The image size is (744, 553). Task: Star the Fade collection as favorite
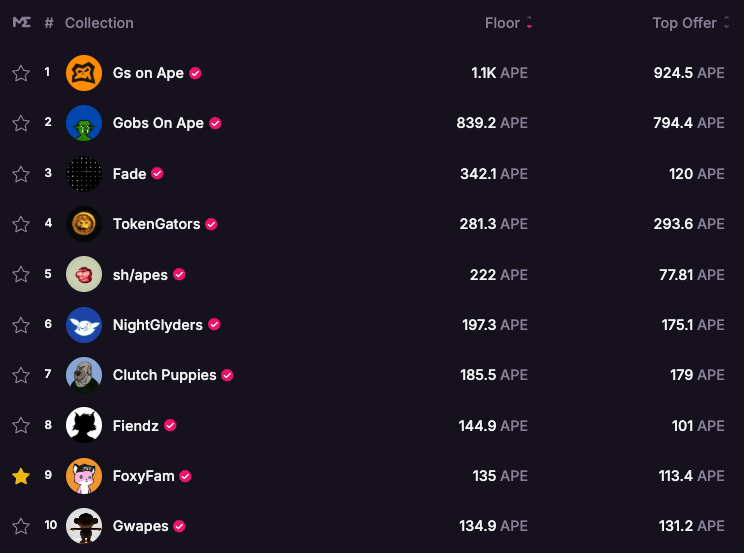(21, 174)
